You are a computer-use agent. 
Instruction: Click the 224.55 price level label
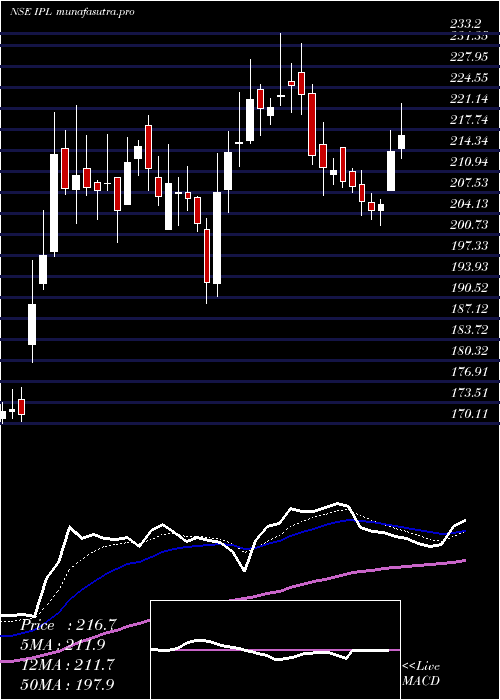469,79
